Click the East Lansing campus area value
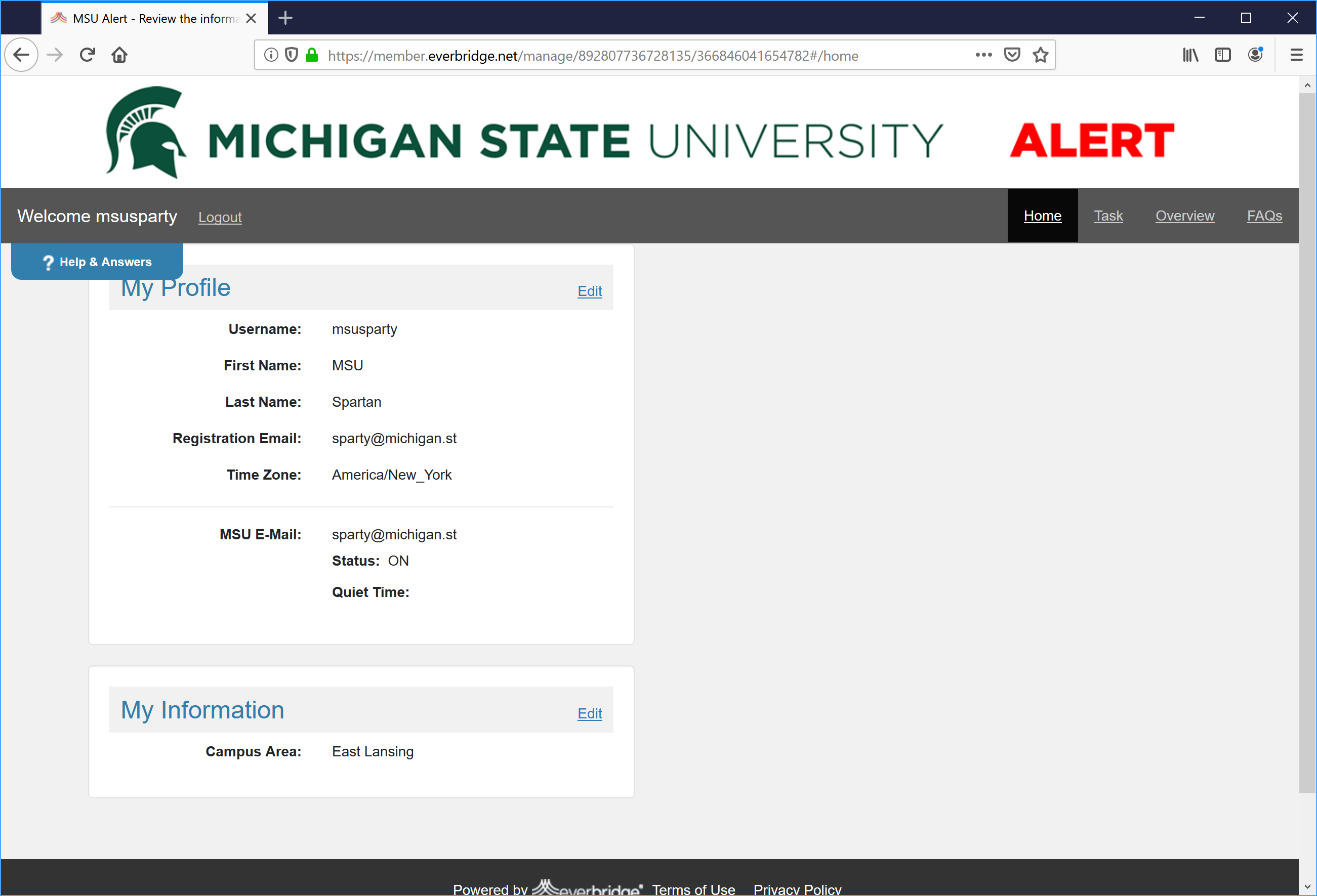 pos(373,752)
